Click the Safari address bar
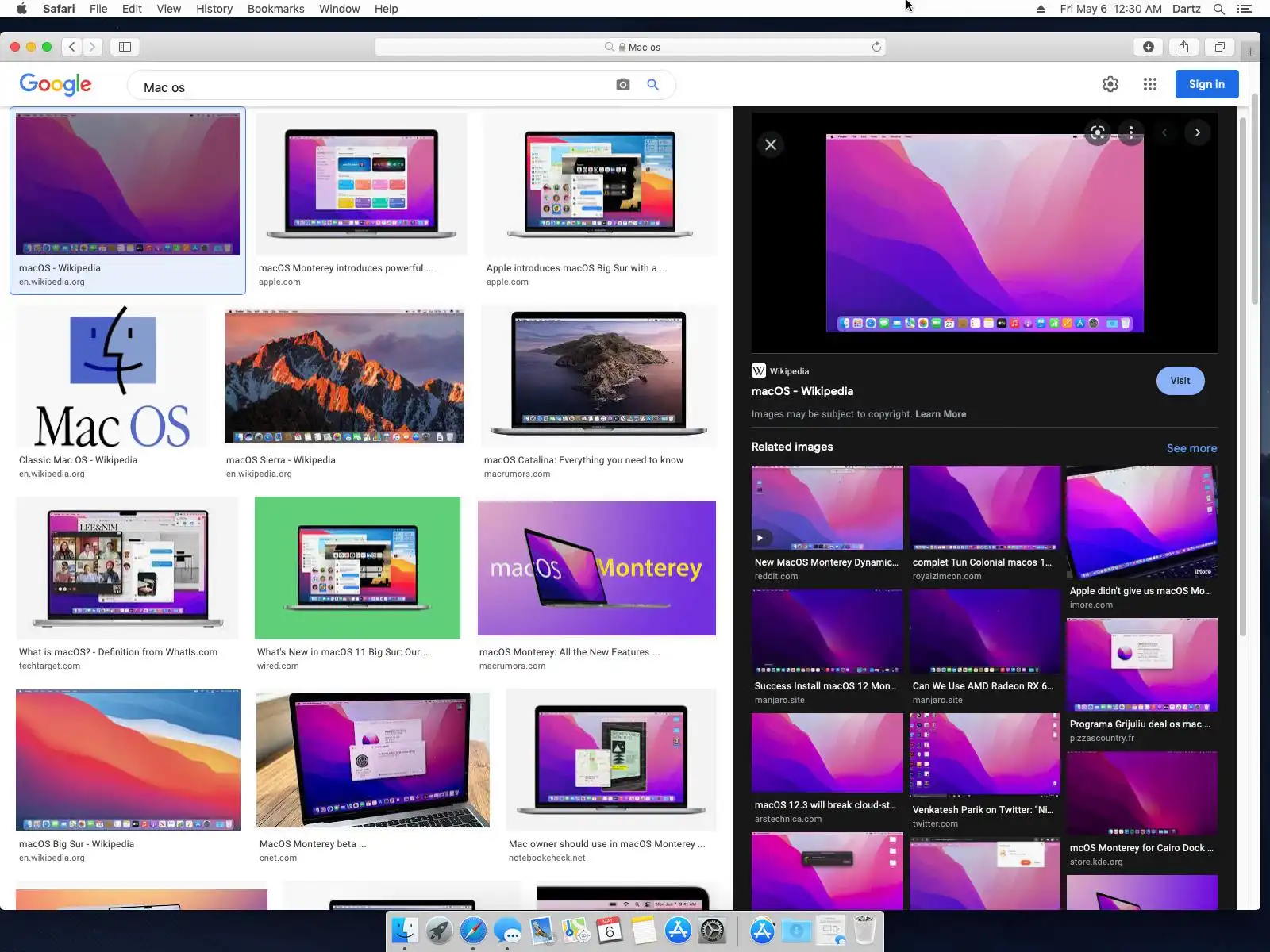The width and height of the screenshot is (1270, 952). 630,47
